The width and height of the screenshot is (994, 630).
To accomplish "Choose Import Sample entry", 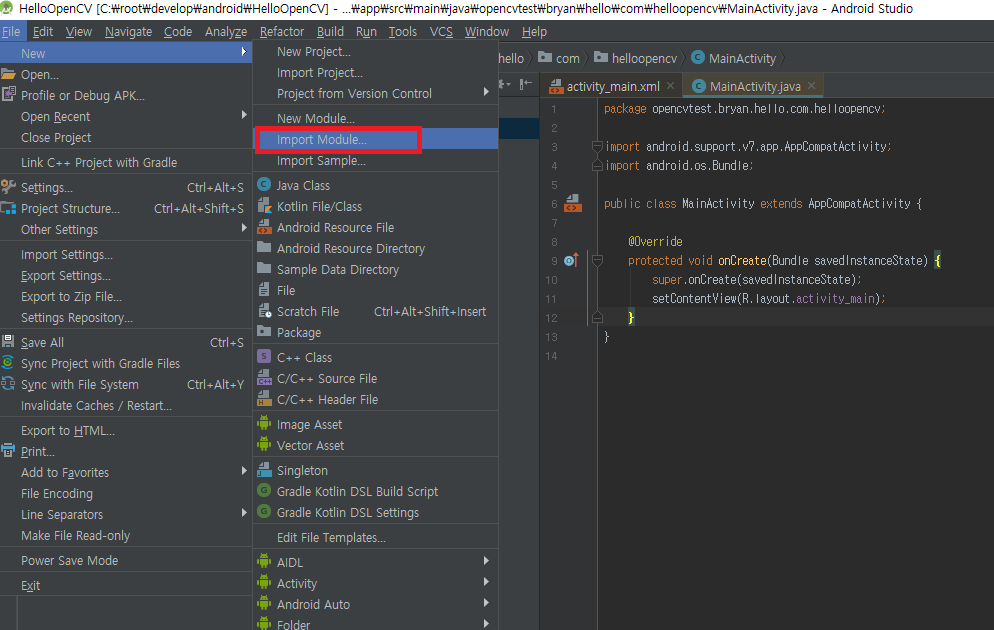I will (x=375, y=161).
